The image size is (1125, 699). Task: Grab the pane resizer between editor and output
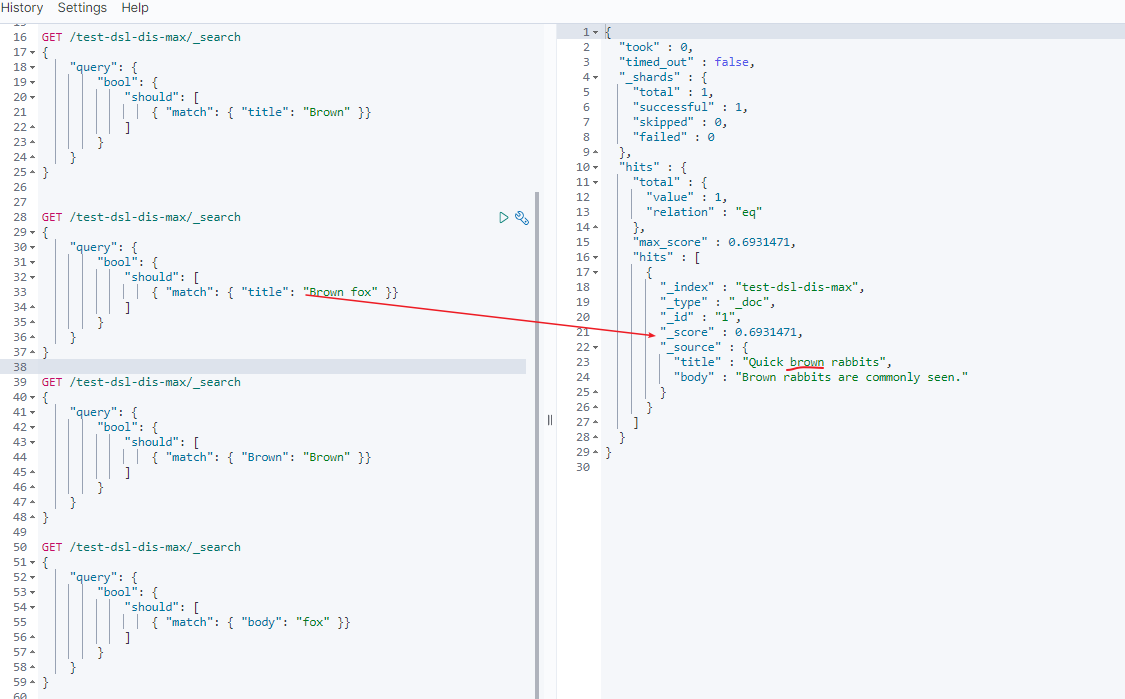point(549,420)
